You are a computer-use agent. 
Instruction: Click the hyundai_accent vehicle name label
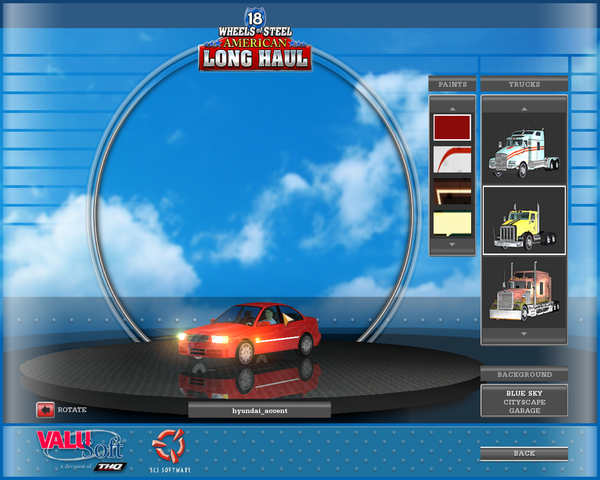(259, 410)
